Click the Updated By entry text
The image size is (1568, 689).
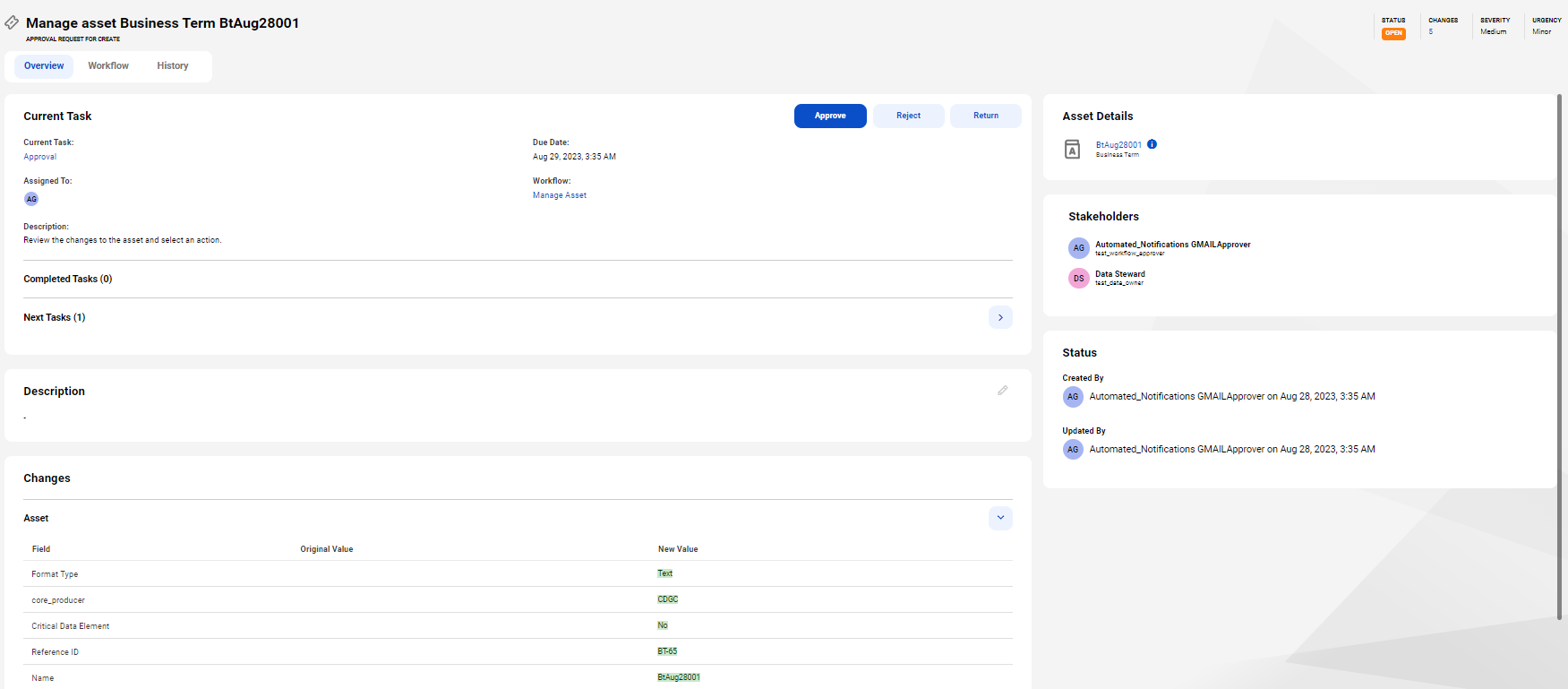(1232, 449)
